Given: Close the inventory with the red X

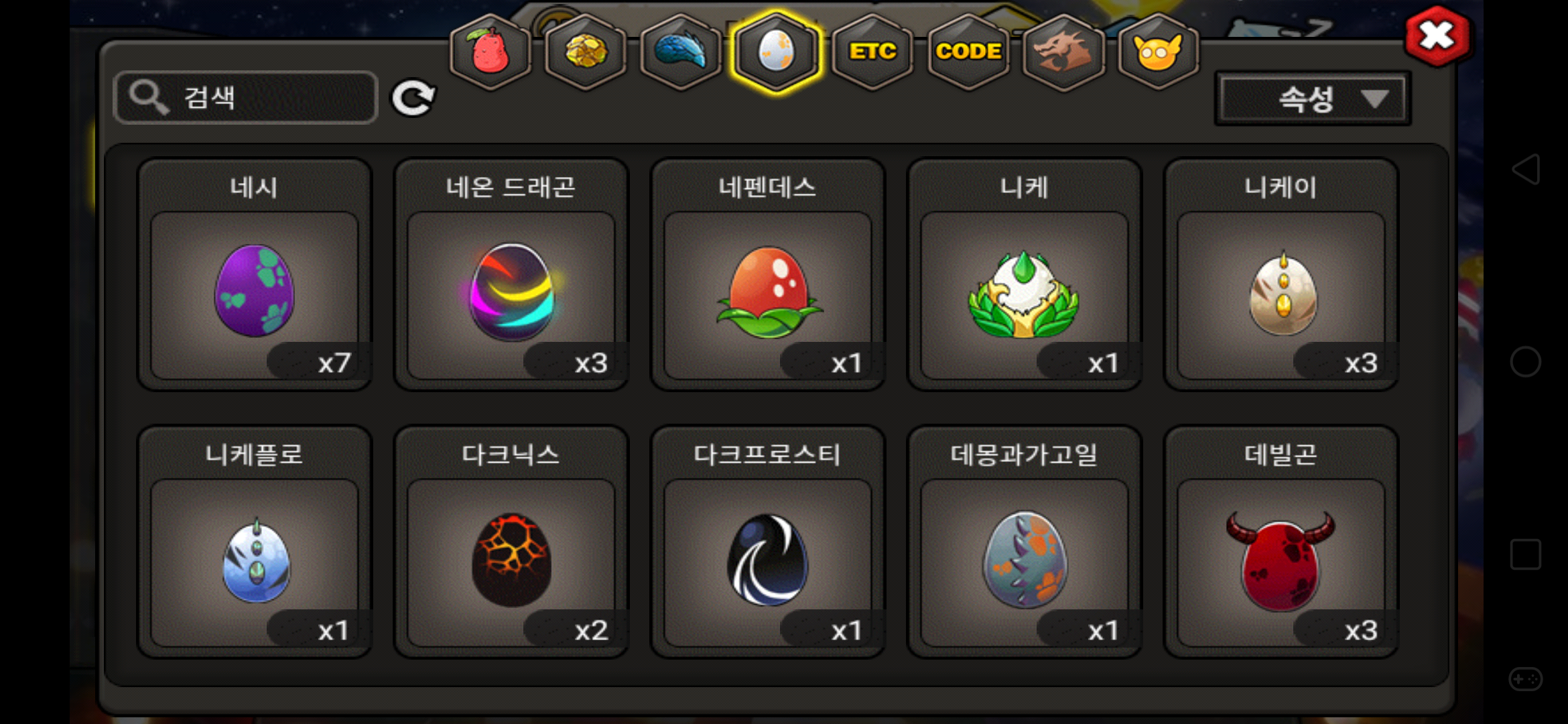Looking at the screenshot, I should [1437, 36].
